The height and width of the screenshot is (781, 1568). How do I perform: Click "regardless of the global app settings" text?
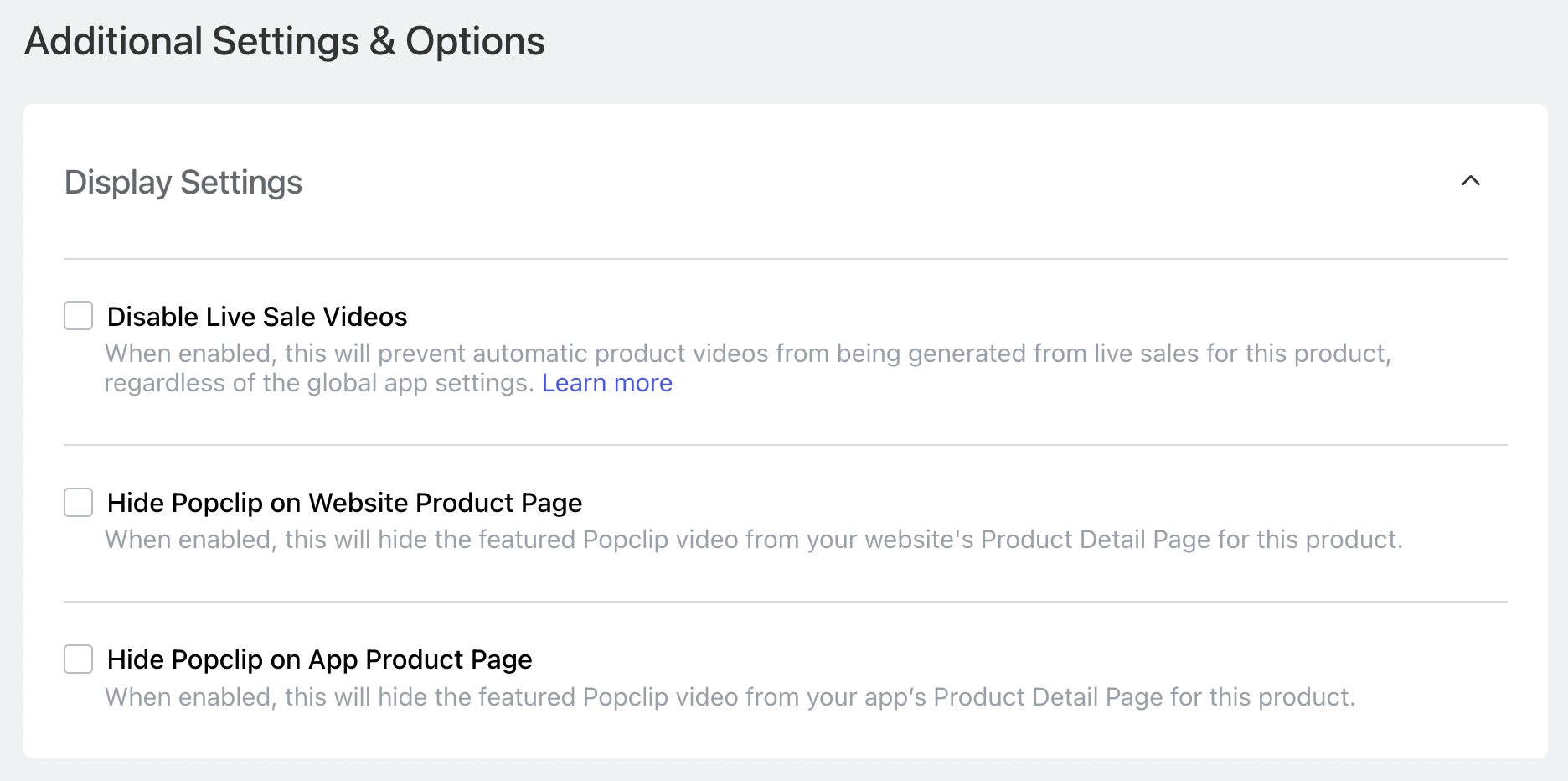(x=318, y=383)
